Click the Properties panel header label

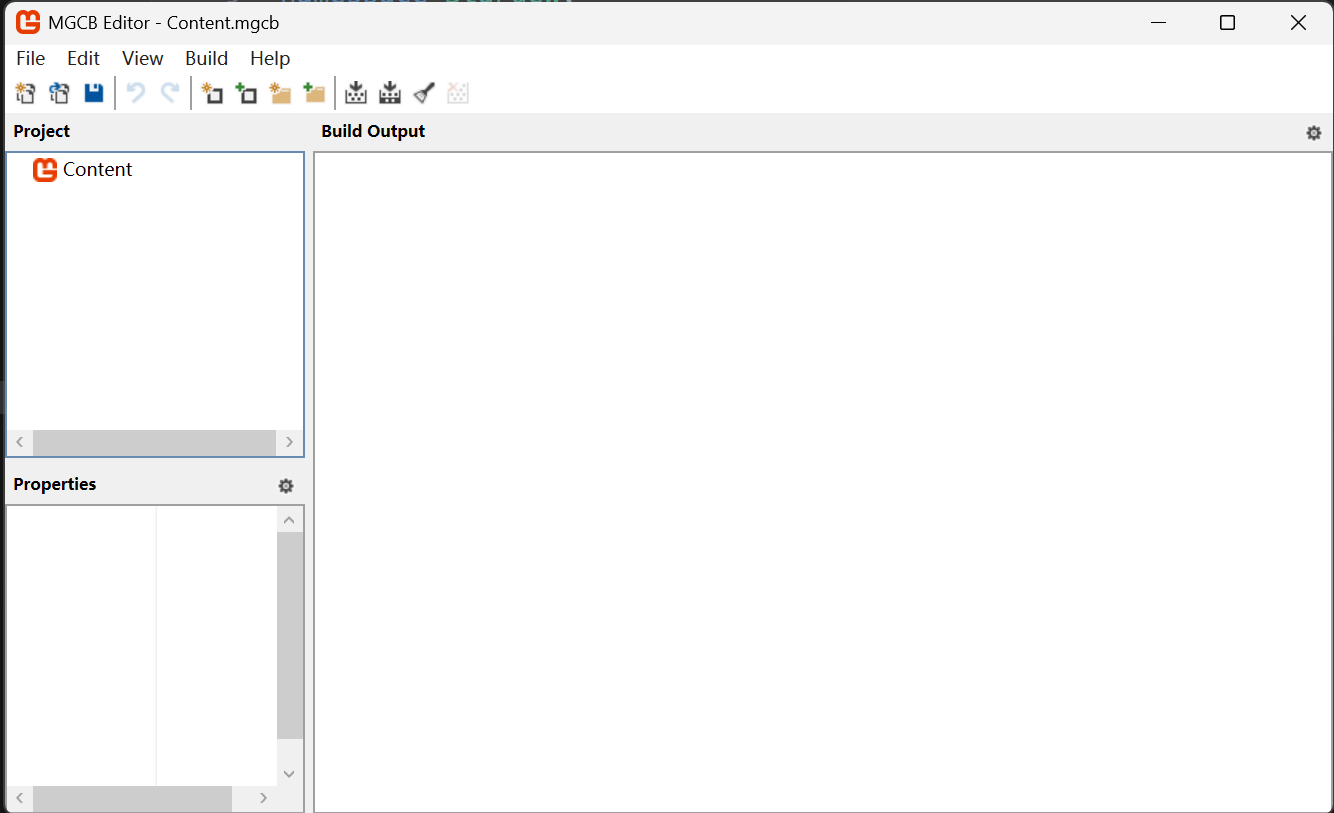click(x=55, y=484)
